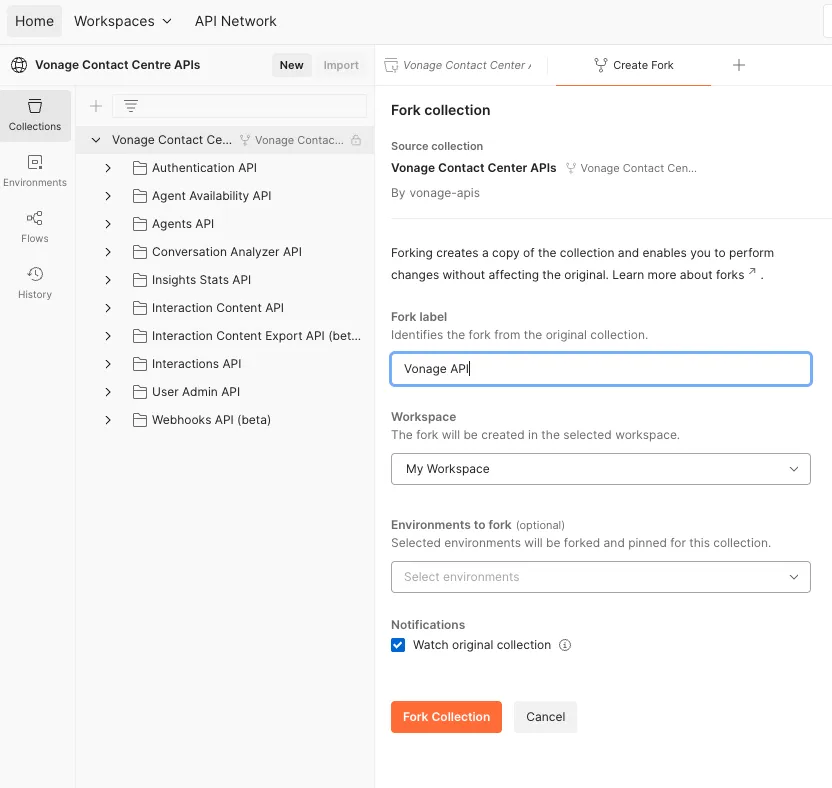Click the Fork Collection button
This screenshot has width=832, height=788.
pos(446,717)
